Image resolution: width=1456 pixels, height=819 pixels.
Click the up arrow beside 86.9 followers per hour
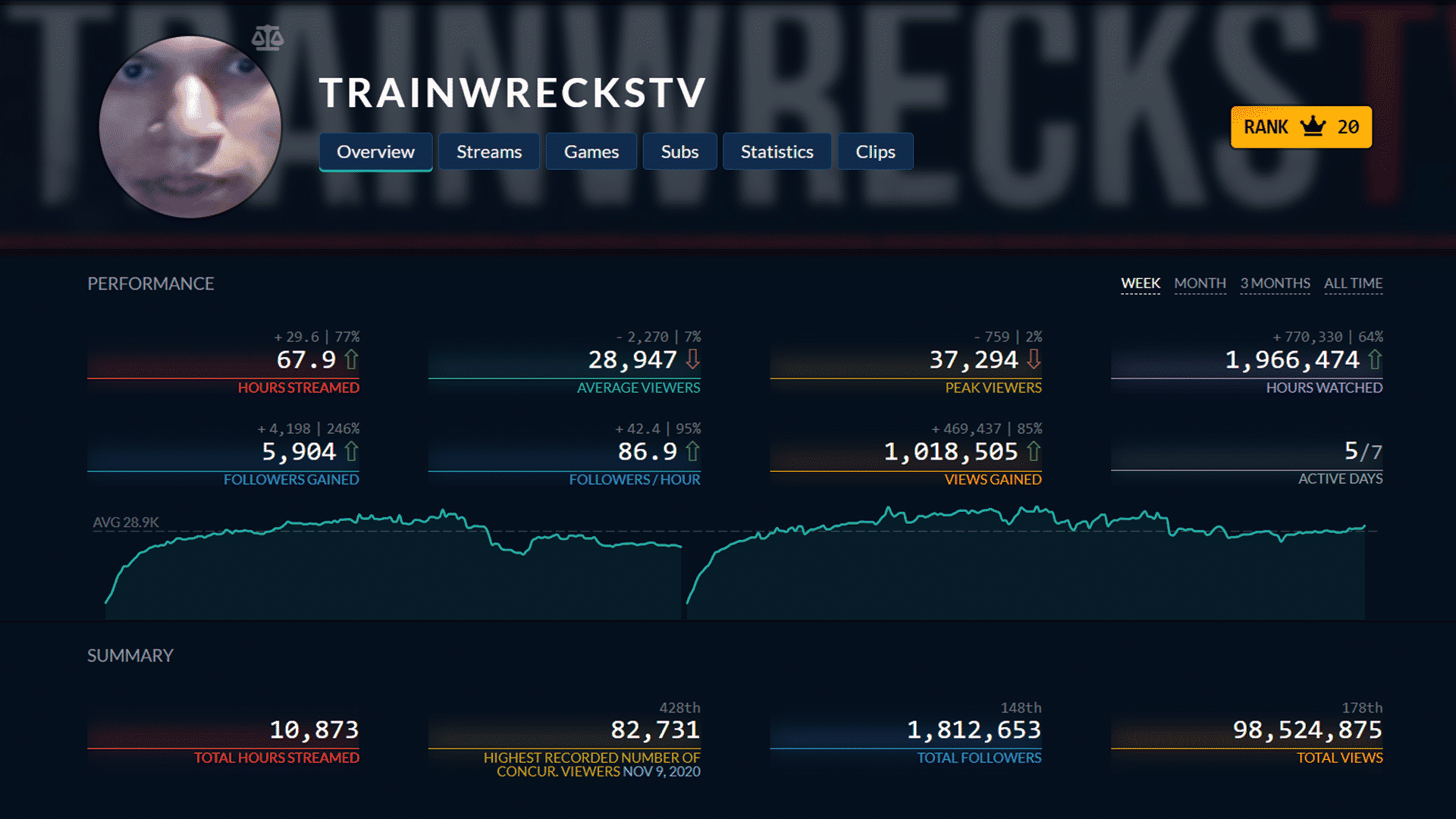692,451
